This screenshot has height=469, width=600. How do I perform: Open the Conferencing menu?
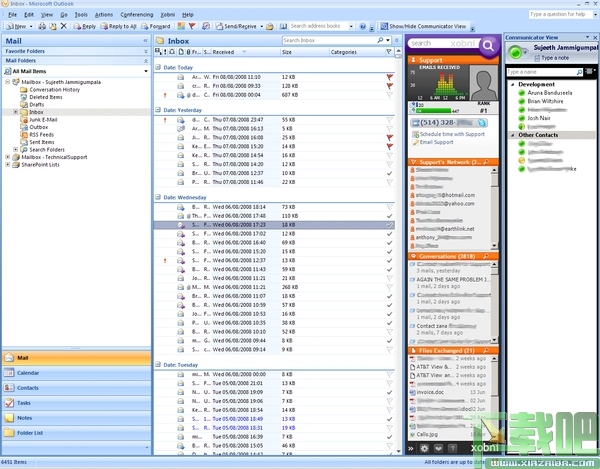(x=137, y=15)
